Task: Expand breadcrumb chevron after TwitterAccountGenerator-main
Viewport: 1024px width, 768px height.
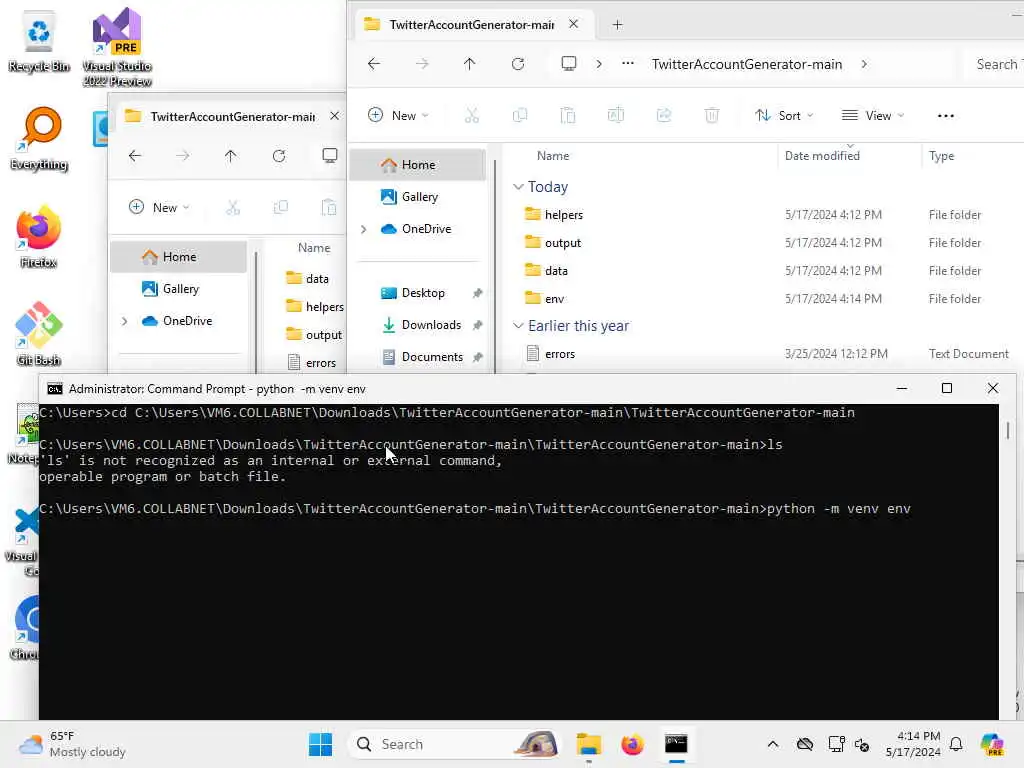Action: coord(864,64)
